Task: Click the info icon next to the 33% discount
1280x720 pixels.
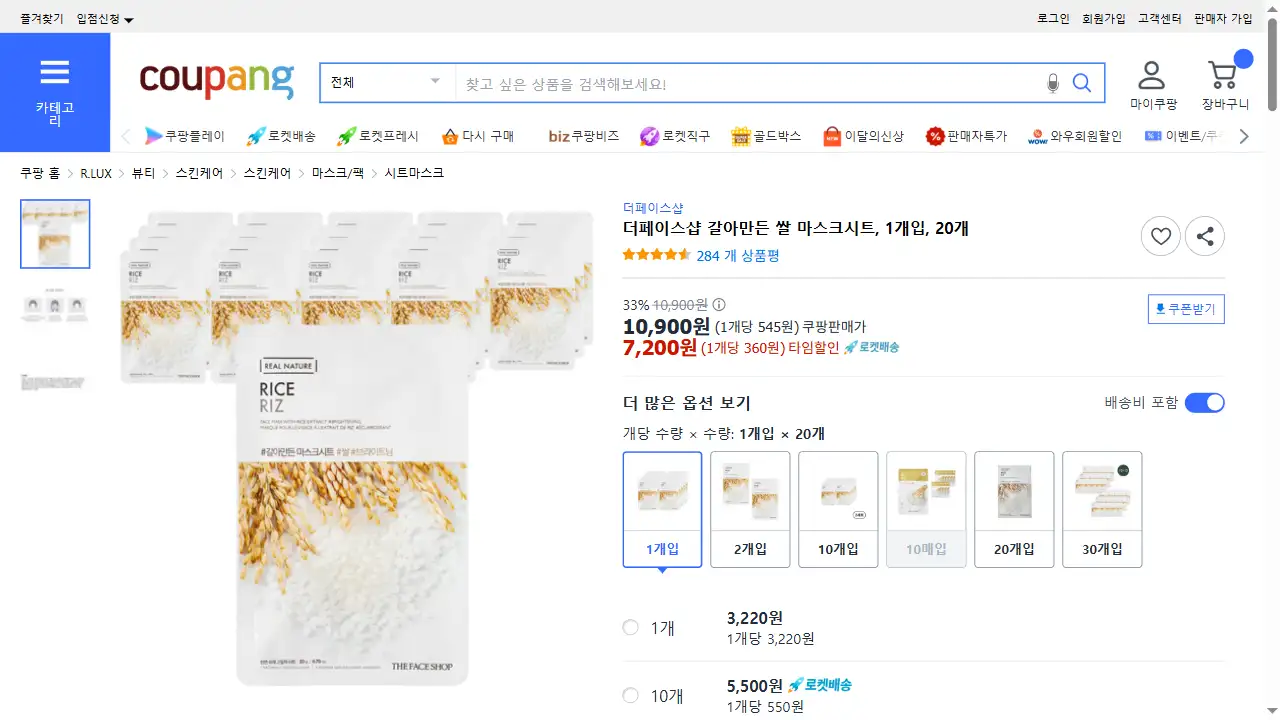Action: [x=719, y=305]
